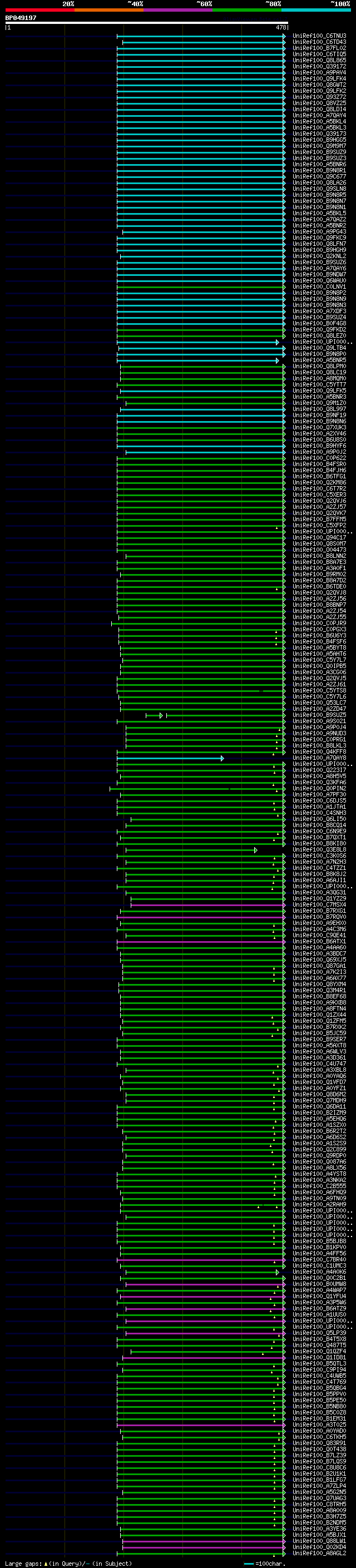This screenshot has width=356, height=1568.
Task: Select hit label UniRef100_C6TNU3
Action: pos(319,36)
